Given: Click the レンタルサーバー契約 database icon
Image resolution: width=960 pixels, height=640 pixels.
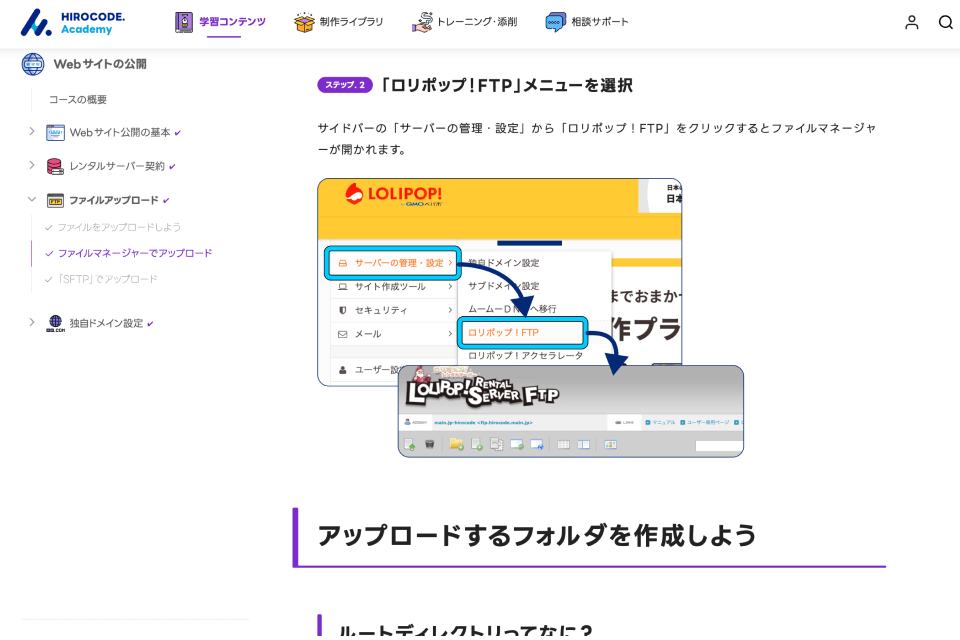Looking at the screenshot, I should point(55,166).
